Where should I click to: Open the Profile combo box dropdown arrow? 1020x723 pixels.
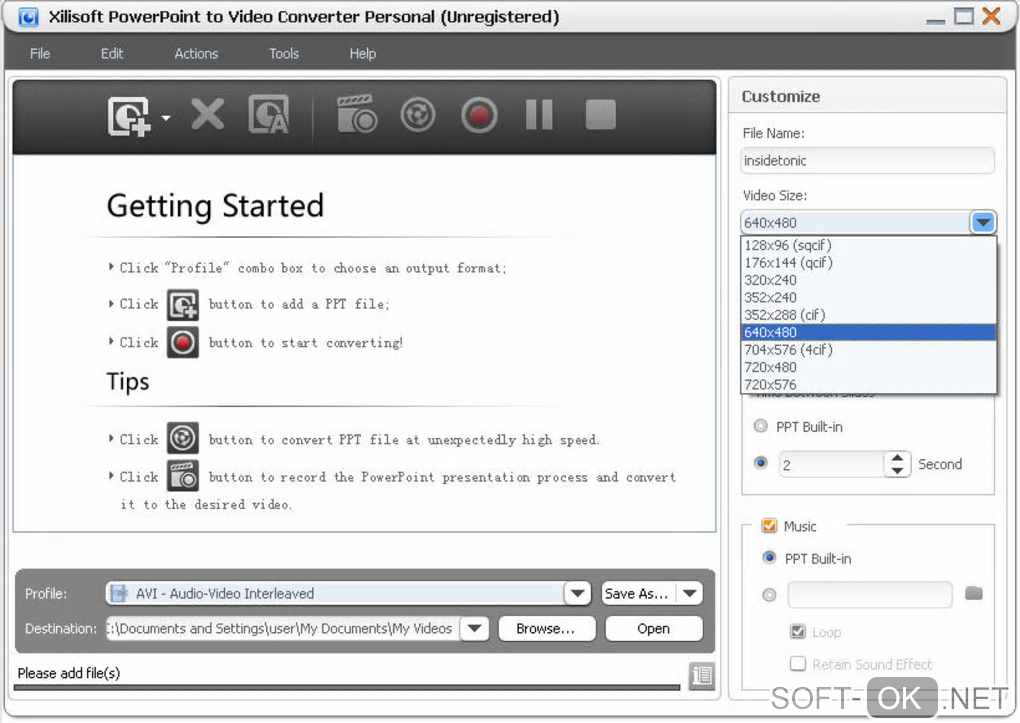[577, 593]
